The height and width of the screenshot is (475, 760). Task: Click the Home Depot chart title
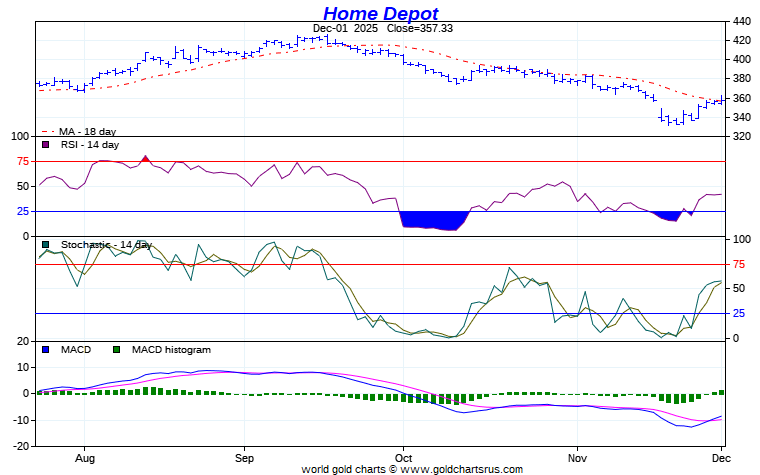tap(380, 13)
